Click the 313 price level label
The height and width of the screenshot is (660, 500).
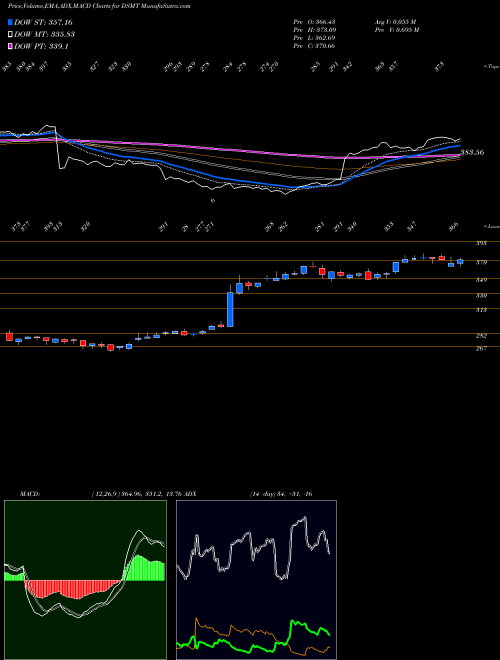pyautogui.click(x=481, y=310)
